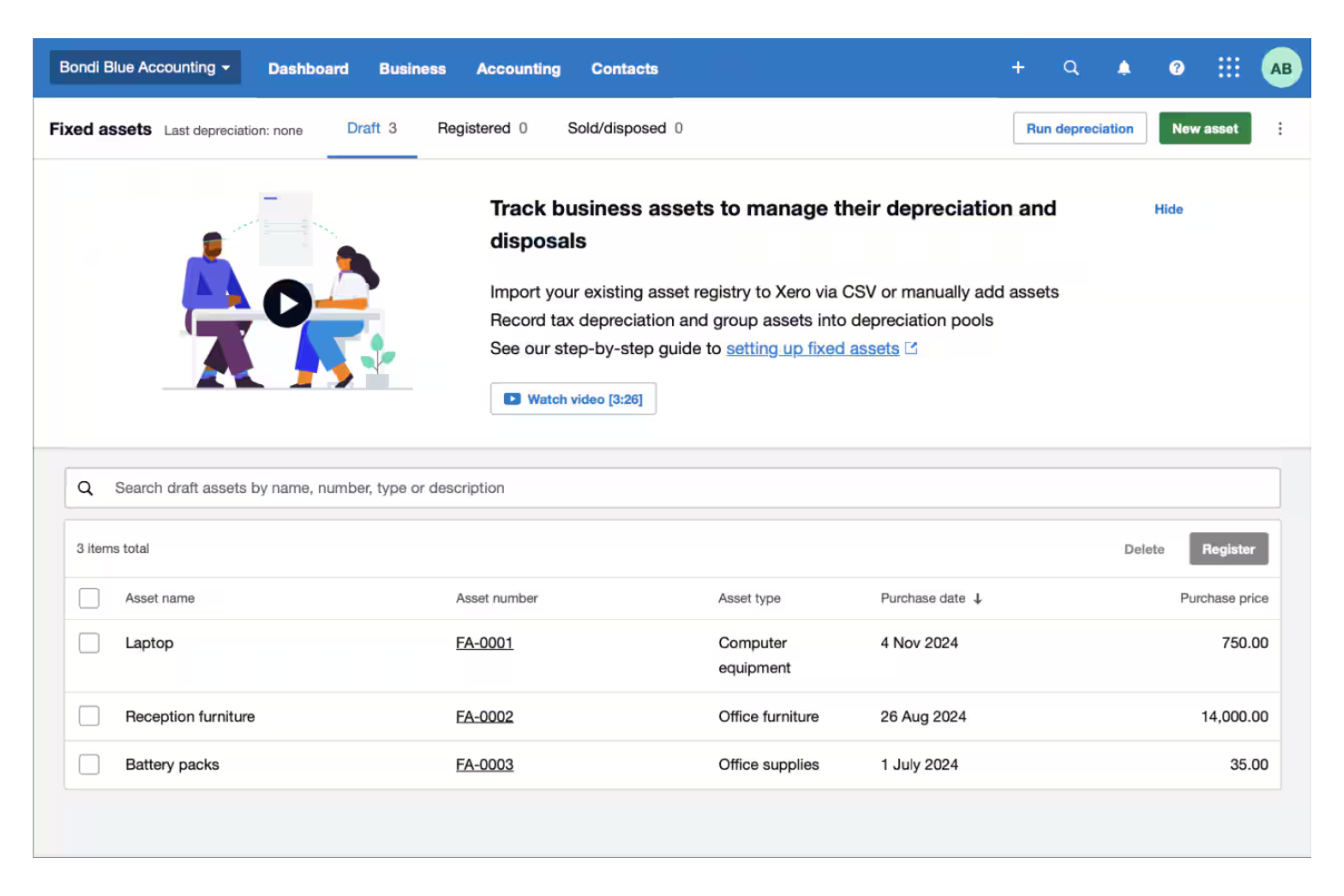Open the overflow three-dot menu
Screen dimensions: 1344x896
point(1280,128)
